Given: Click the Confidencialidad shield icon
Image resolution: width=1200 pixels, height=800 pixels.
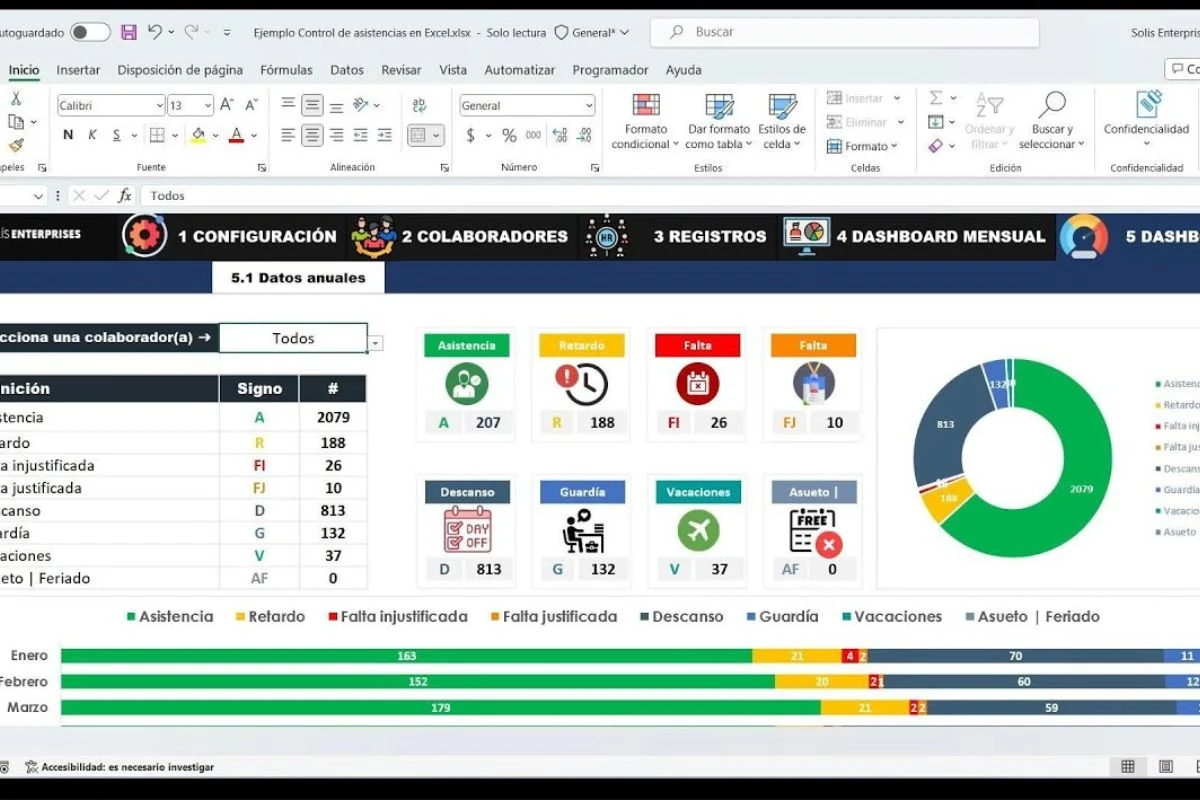Looking at the screenshot, I should pos(1147,105).
